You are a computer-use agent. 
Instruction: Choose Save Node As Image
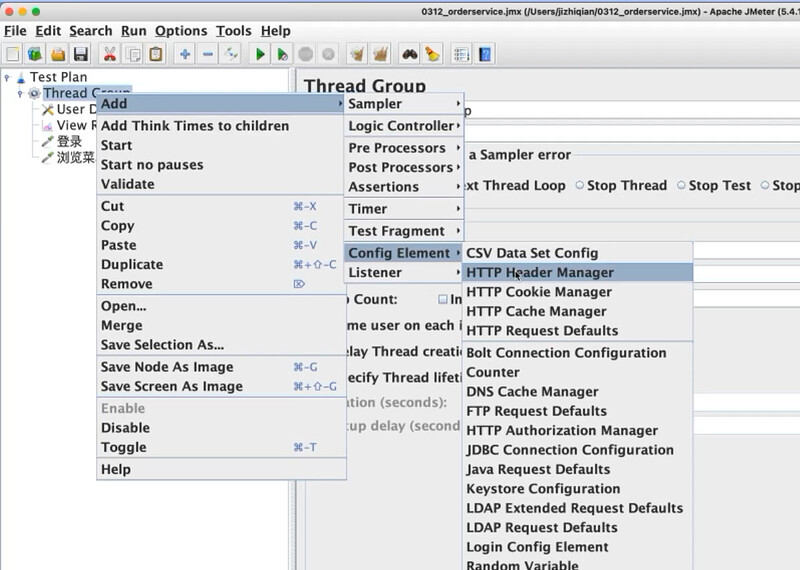pos(221,367)
